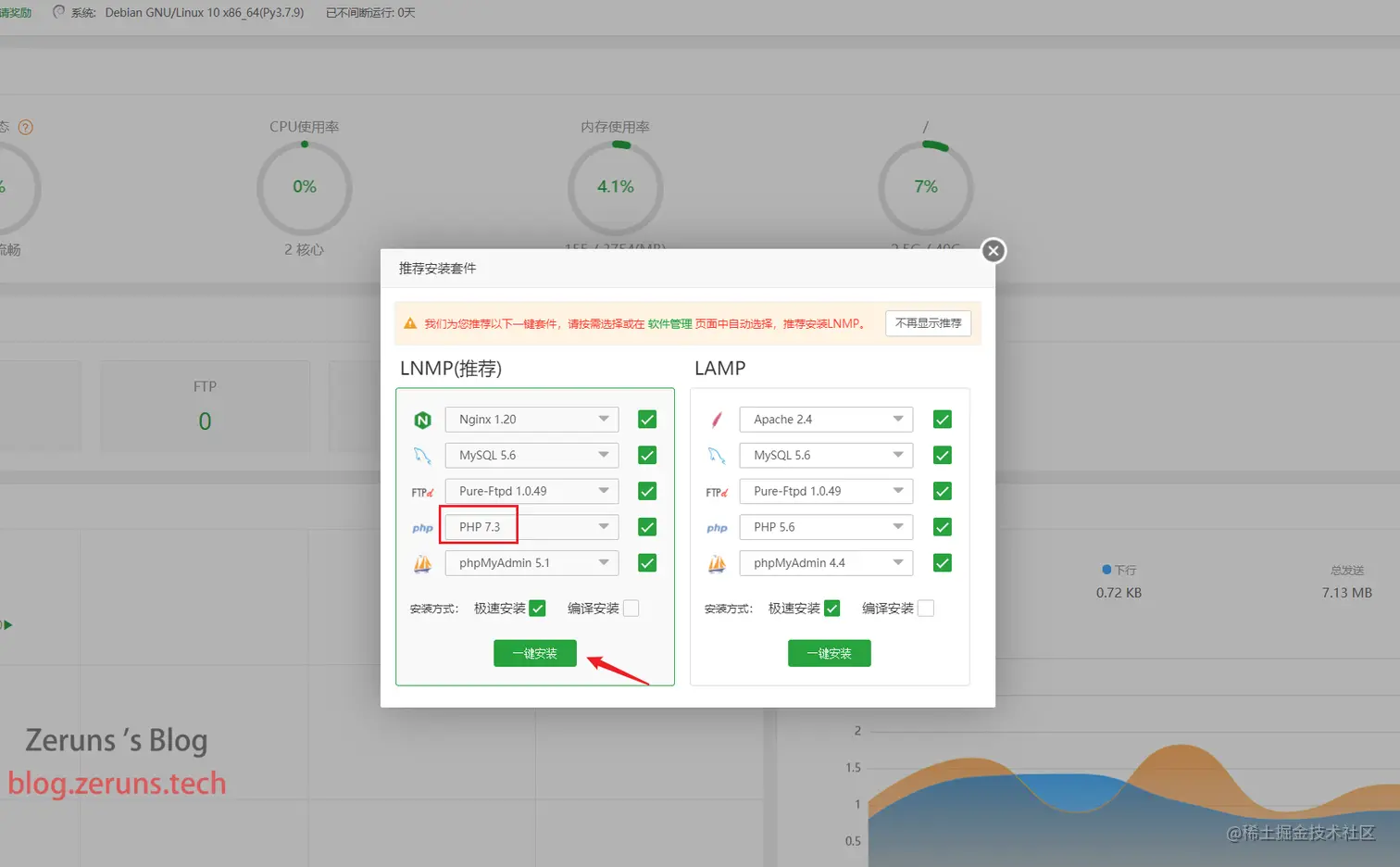Open the Nginx 1.20 version dropdown
Viewport: 1400px width, 867px height.
click(x=531, y=420)
